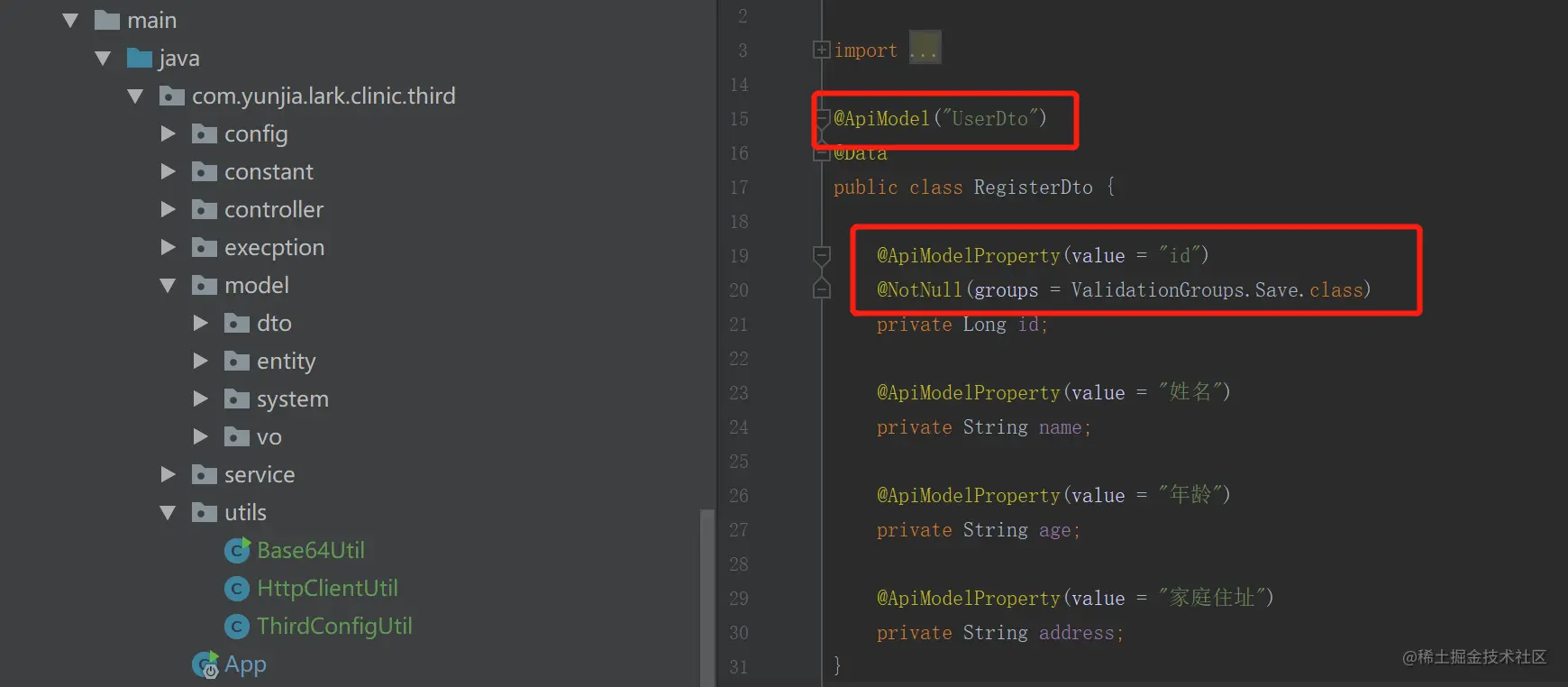The image size is (1568, 687).
Task: Click fold marker beside @Data line 16
Action: pyautogui.click(x=821, y=153)
